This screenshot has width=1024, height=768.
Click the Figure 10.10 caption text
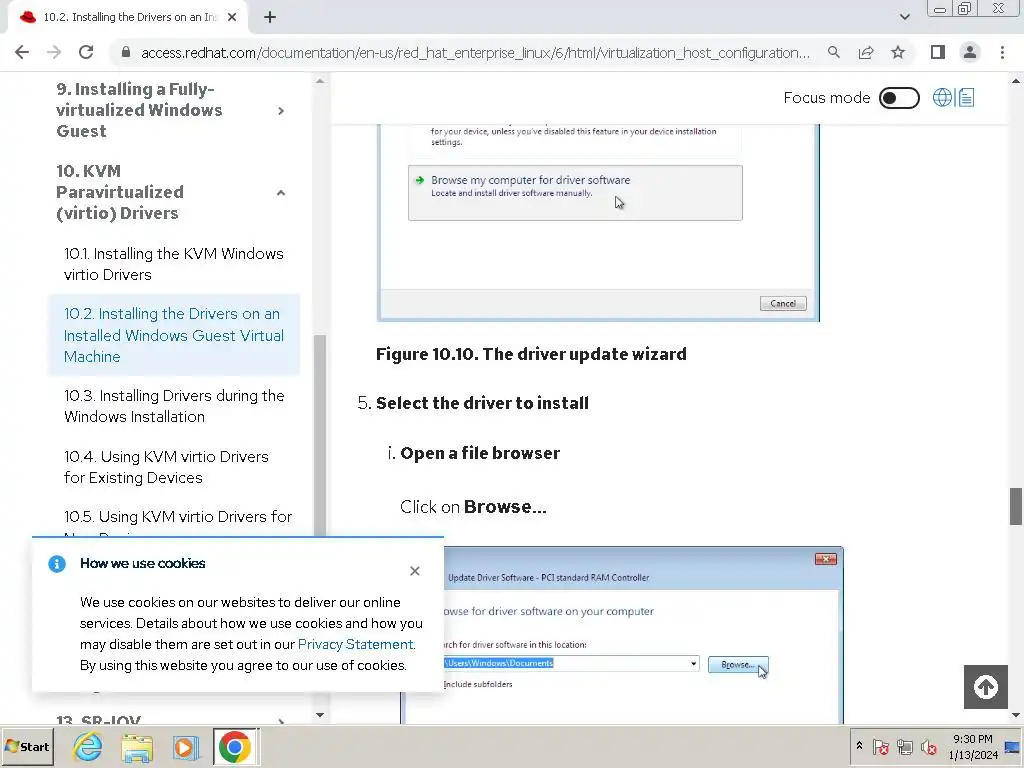pos(531,354)
